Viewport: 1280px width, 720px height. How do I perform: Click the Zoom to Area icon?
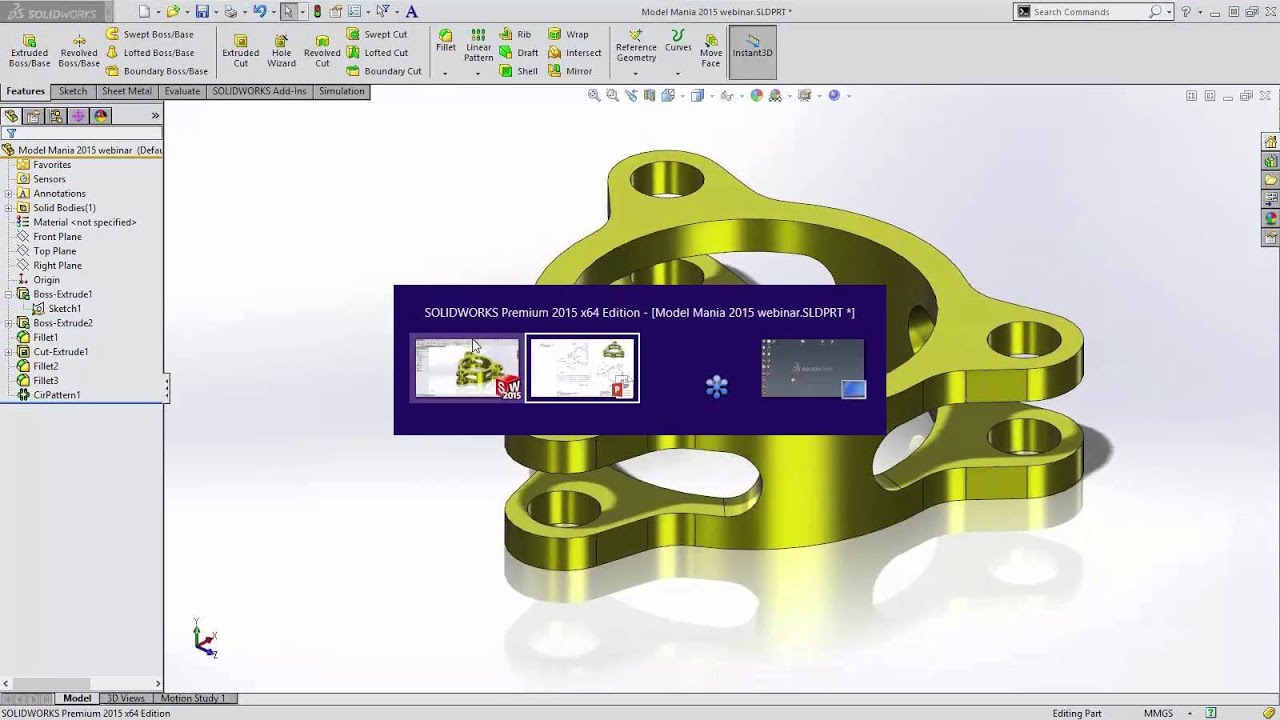[x=612, y=95]
